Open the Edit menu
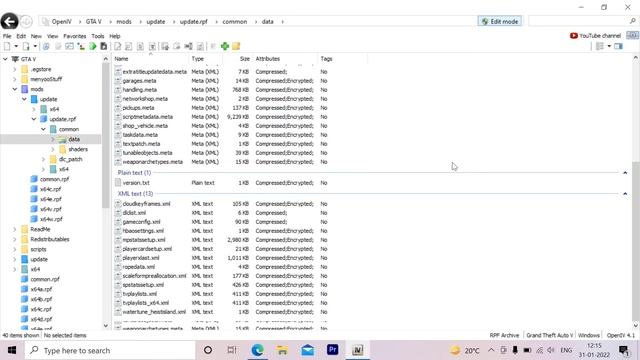This screenshot has height=360, width=640. coord(21,36)
